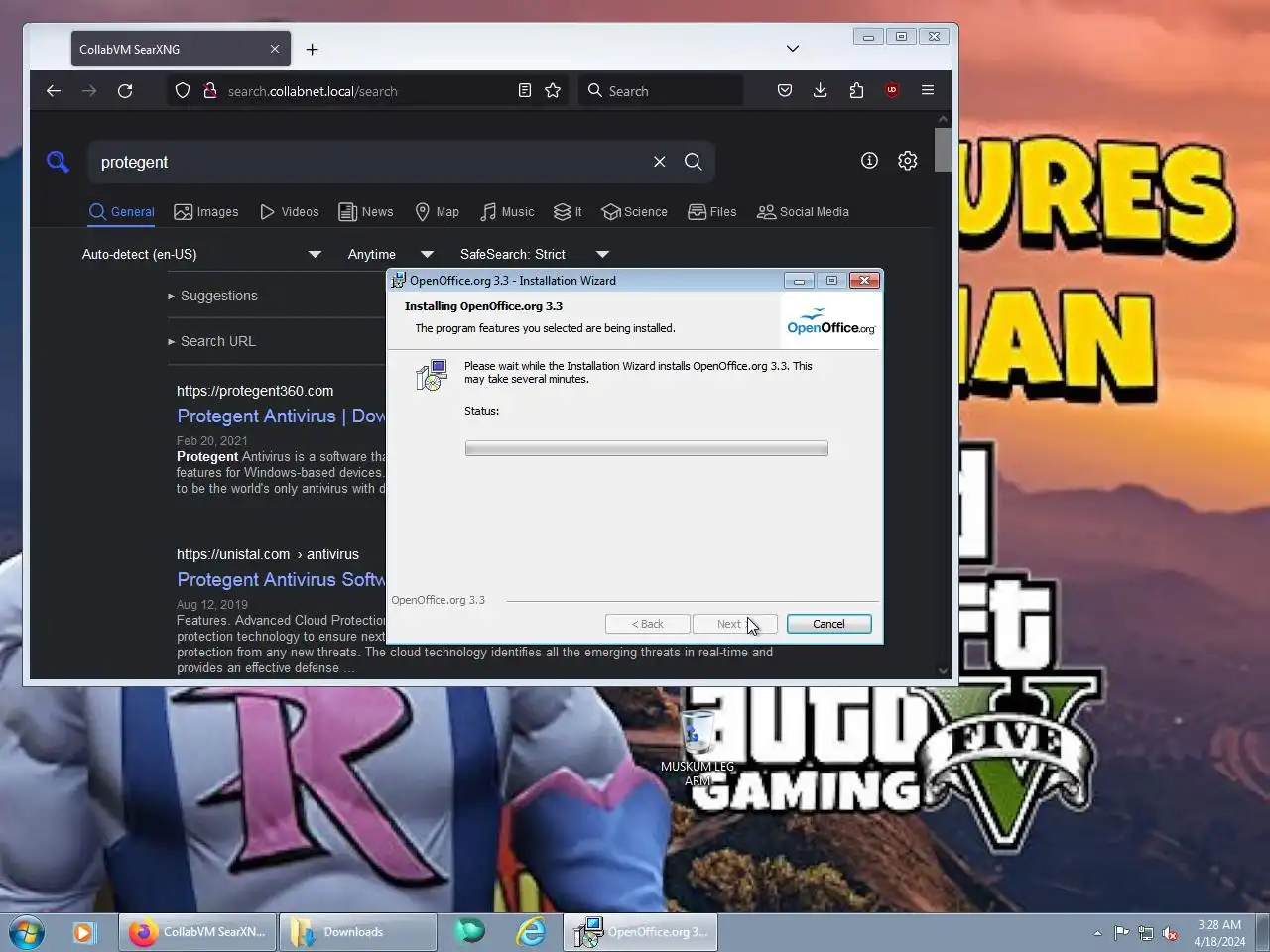This screenshot has height=952, width=1270.
Task: Open the list all tabs chevron
Action: click(793, 49)
